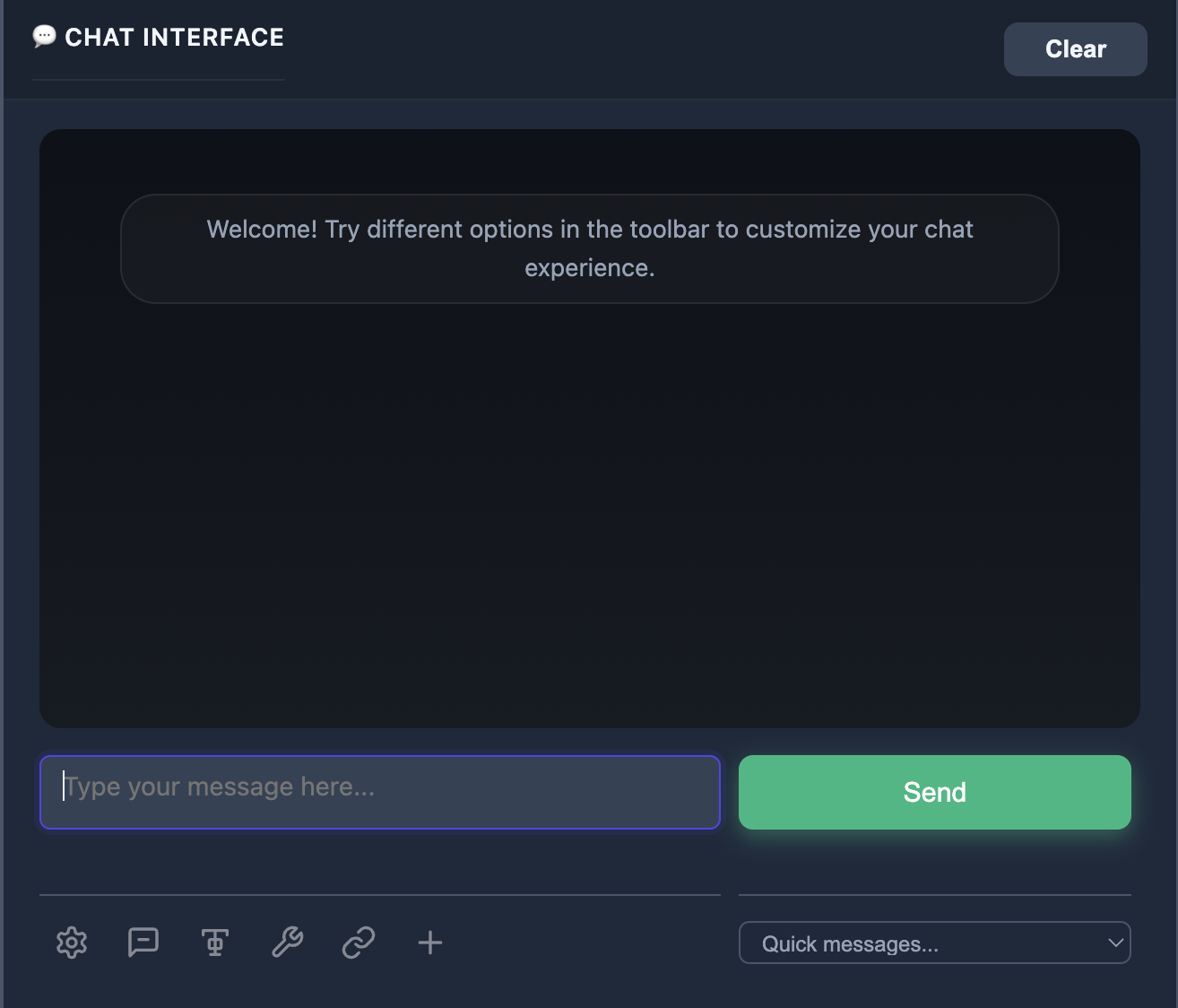1178x1008 pixels.
Task: Focus the 'Type your message here...' field
Action: (380, 793)
